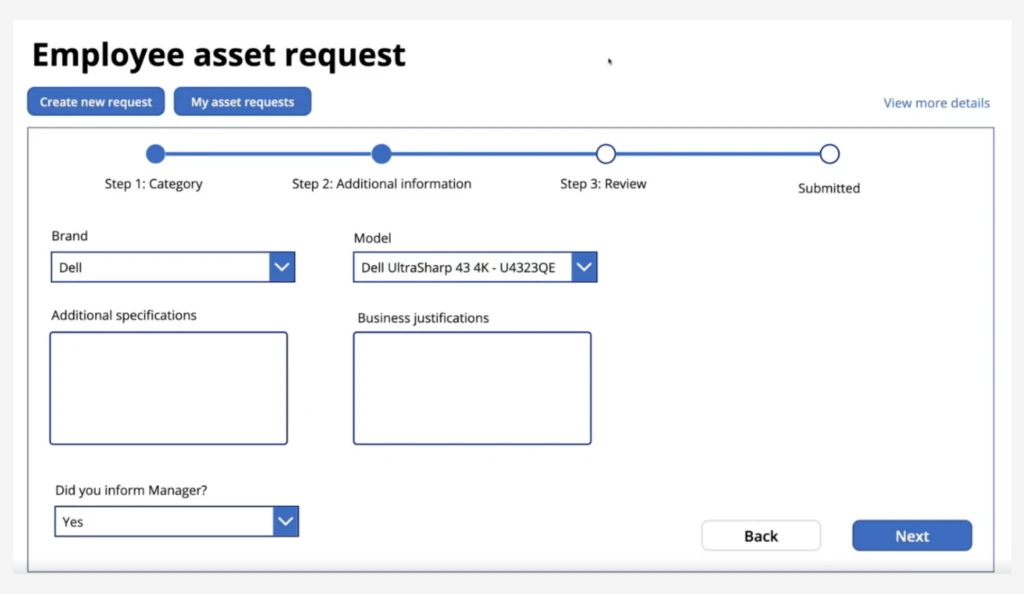The height and width of the screenshot is (594, 1024).
Task: Open the Model dropdown showing Dell UltraSharp
Action: 460,267
